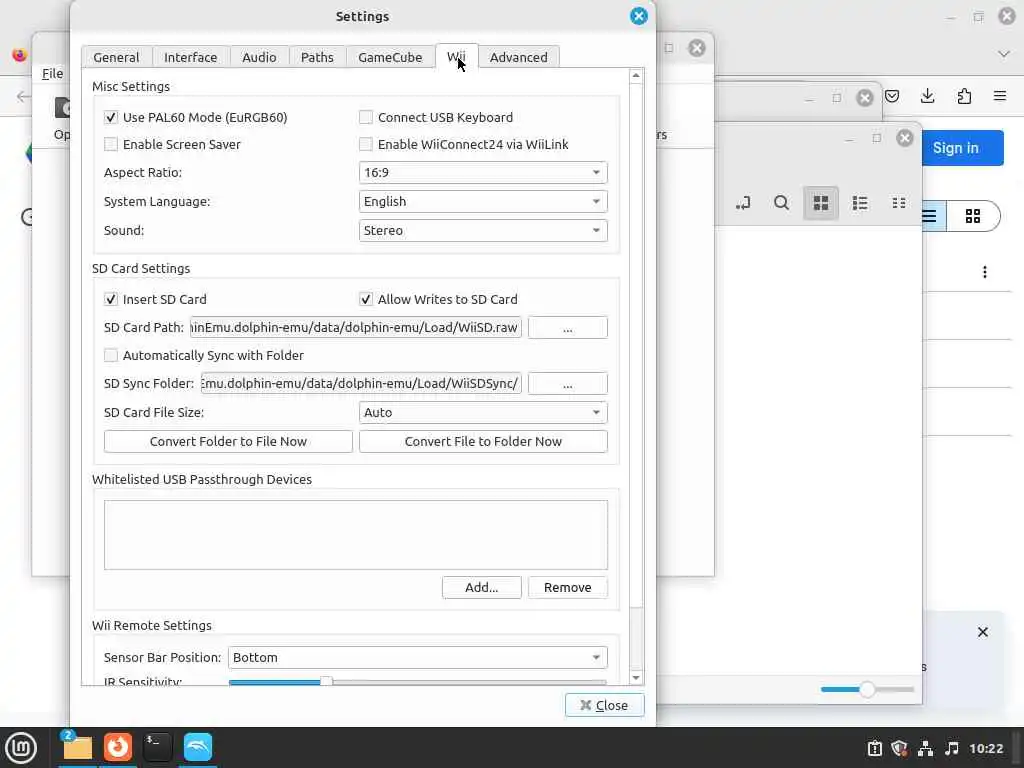Image resolution: width=1024 pixels, height=768 pixels.
Task: Click the SD Sync Folder field
Action: 361,384
